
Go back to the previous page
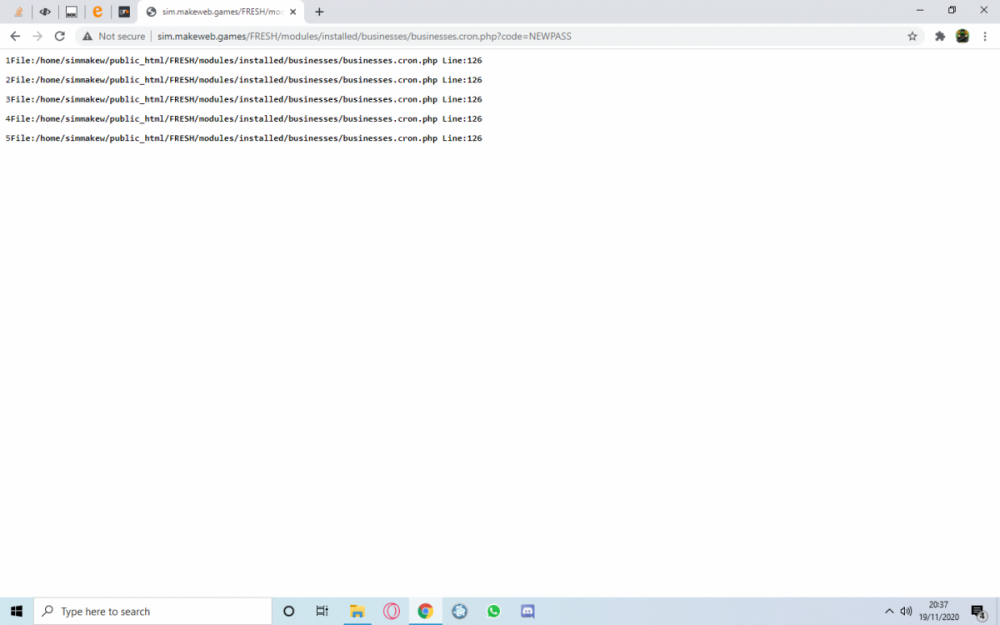point(15,36)
